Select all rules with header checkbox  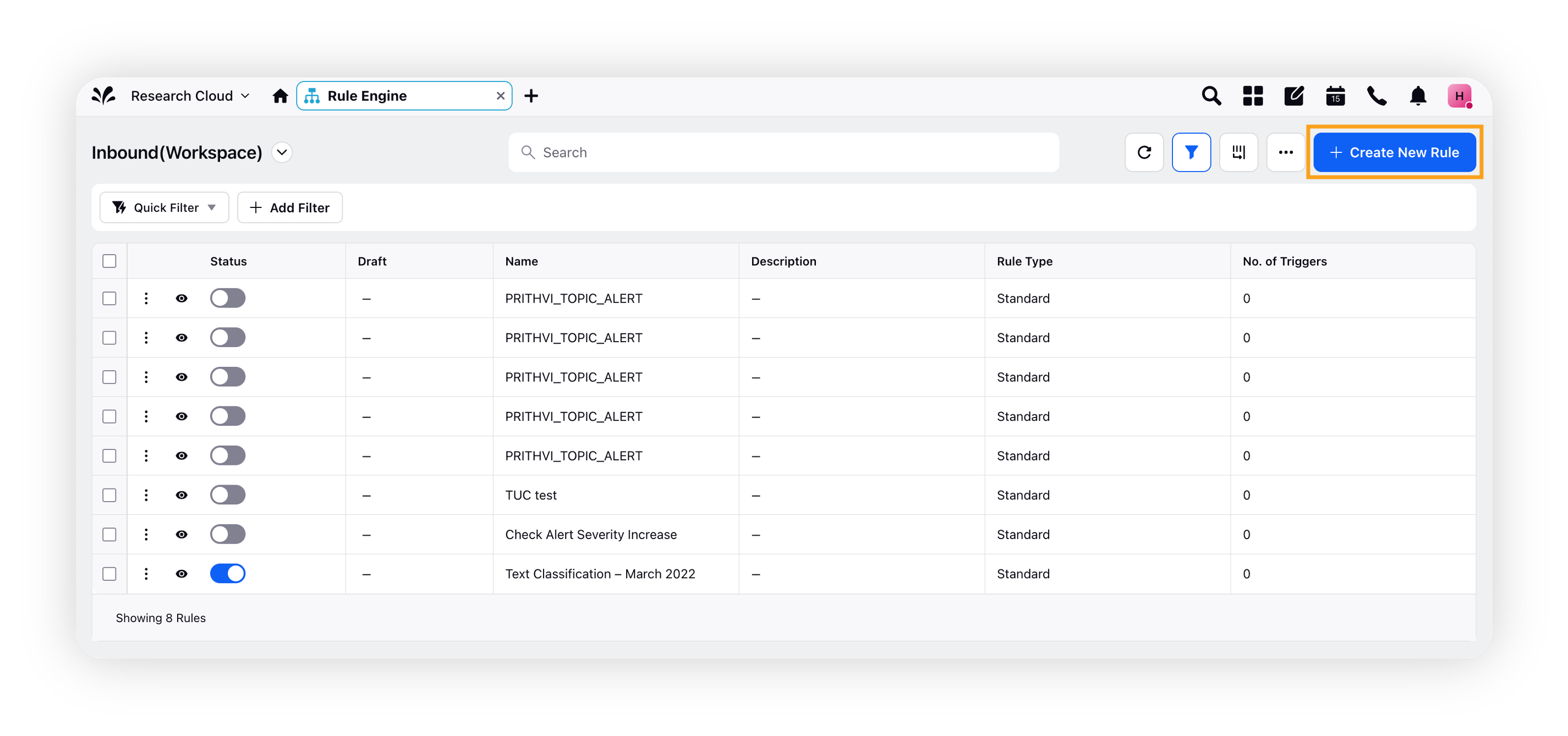tap(109, 261)
